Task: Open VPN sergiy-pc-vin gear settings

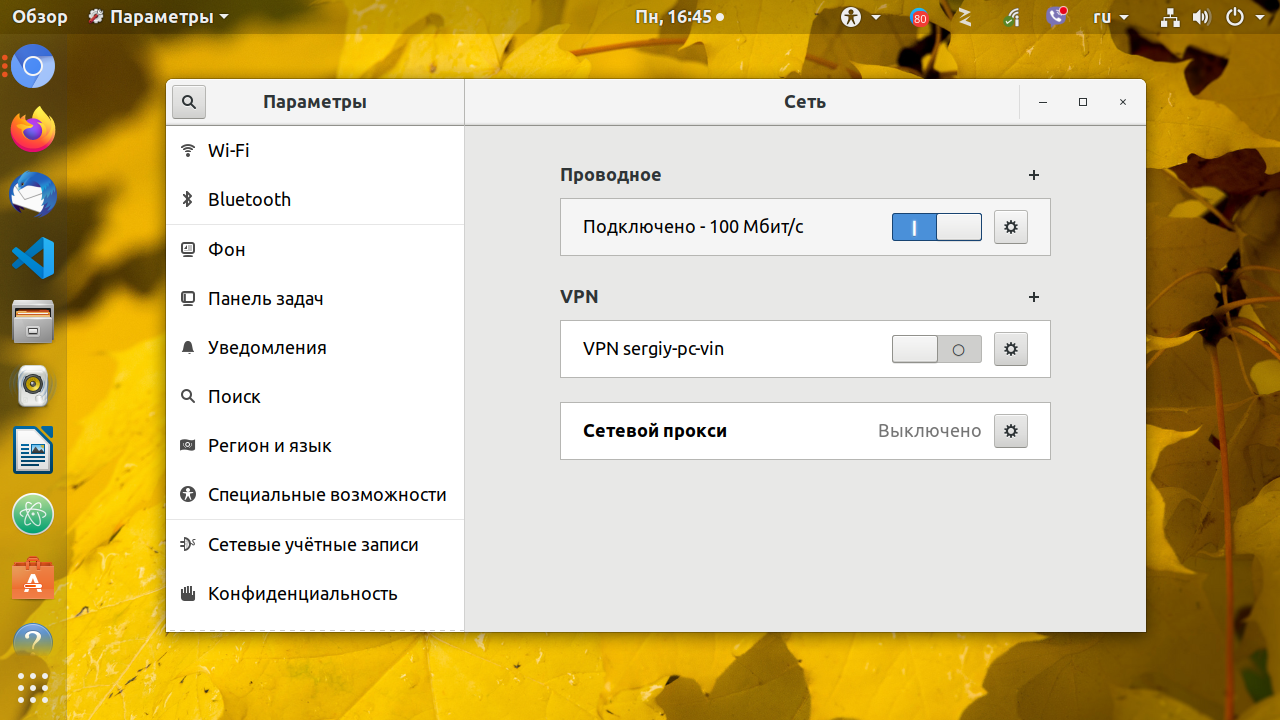Action: (x=1011, y=349)
